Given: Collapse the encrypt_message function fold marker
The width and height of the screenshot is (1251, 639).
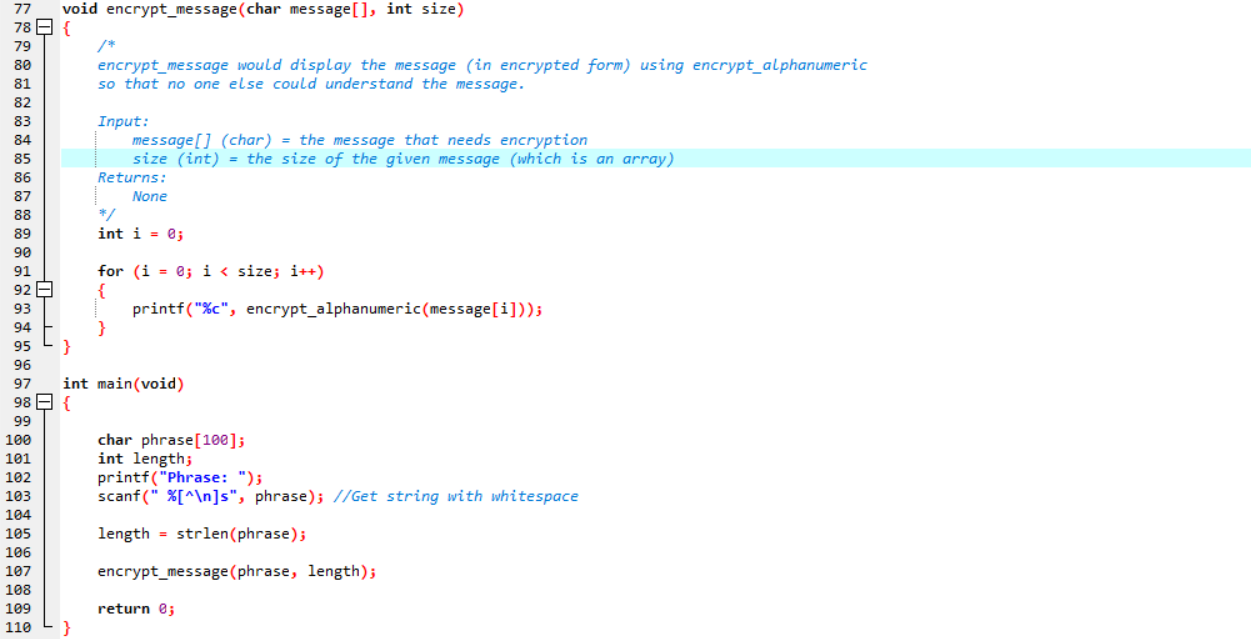Looking at the screenshot, I should click(x=43, y=27).
